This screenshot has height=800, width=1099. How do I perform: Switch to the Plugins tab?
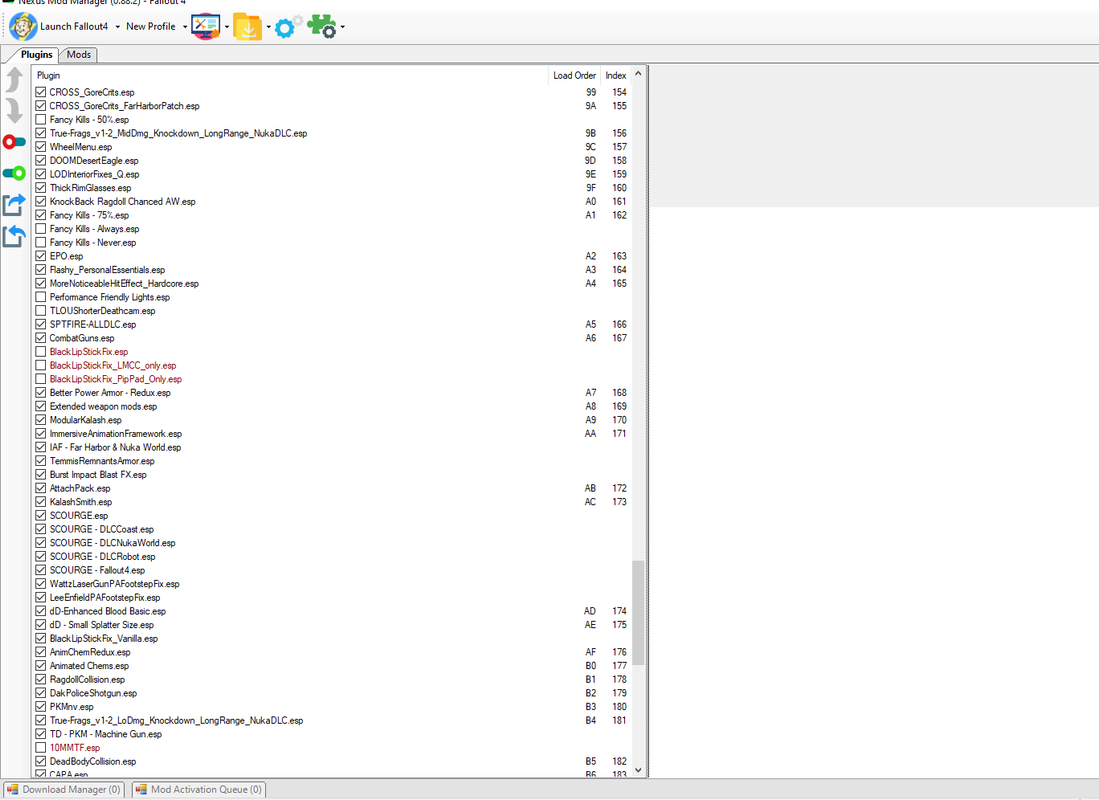[x=36, y=55]
